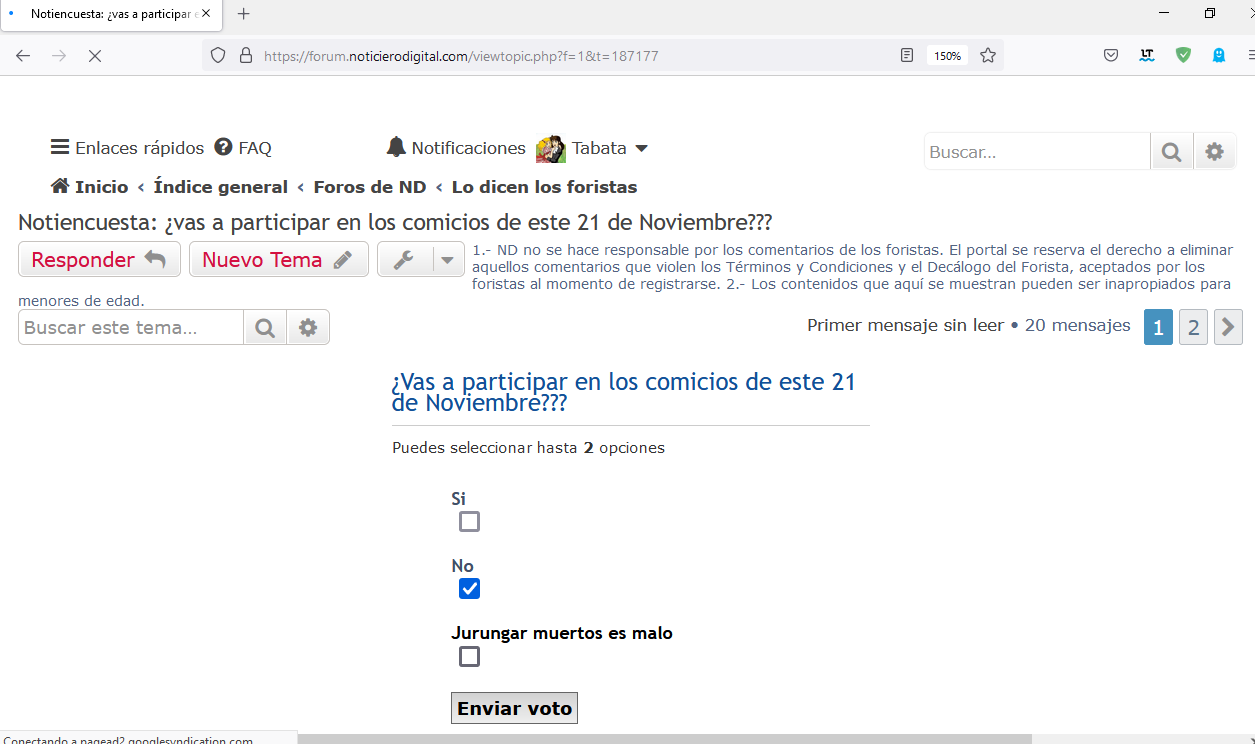
Task: Click the browser forward arrow
Action: point(59,56)
